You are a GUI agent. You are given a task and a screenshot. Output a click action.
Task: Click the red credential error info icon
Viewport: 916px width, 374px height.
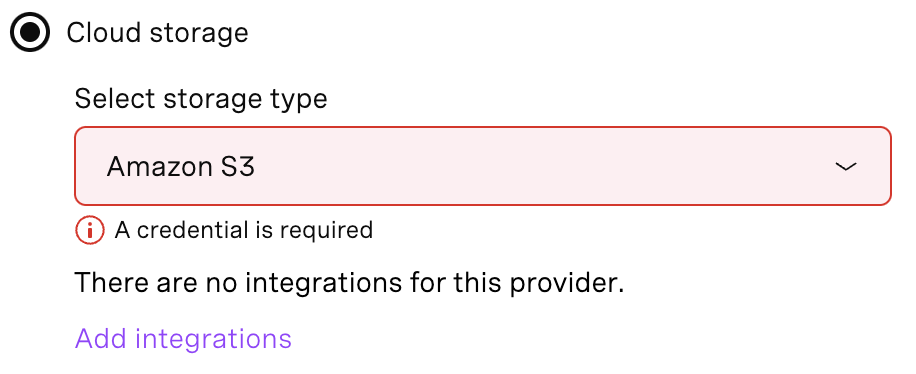click(x=89, y=230)
